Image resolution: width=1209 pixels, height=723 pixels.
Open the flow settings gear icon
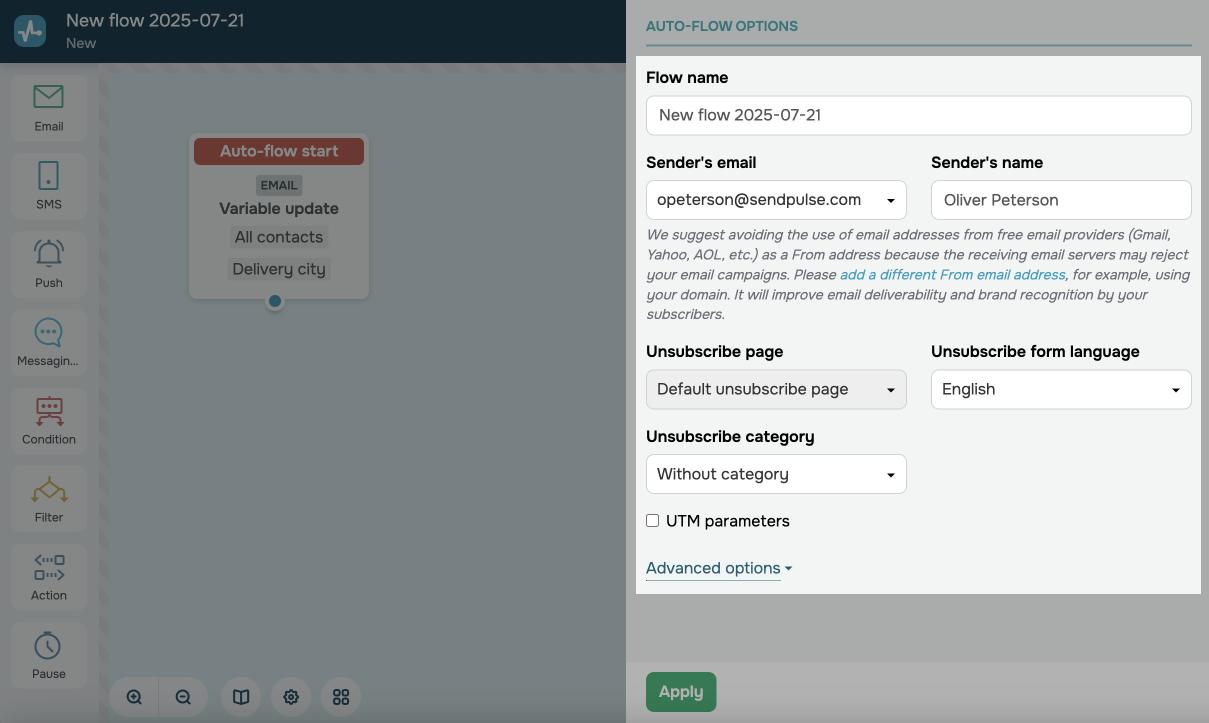[291, 697]
